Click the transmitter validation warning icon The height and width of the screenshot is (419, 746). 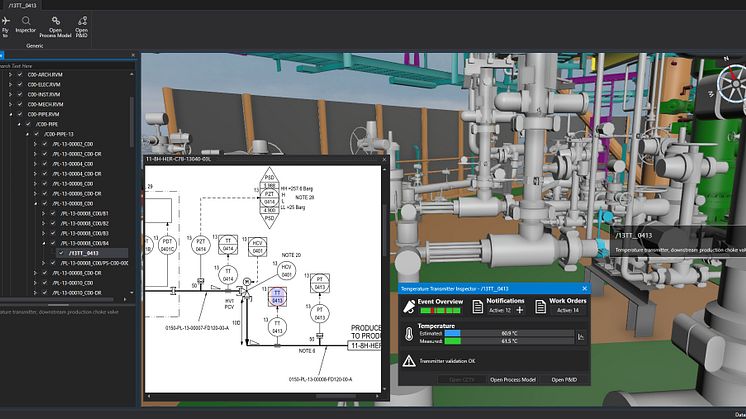point(409,361)
